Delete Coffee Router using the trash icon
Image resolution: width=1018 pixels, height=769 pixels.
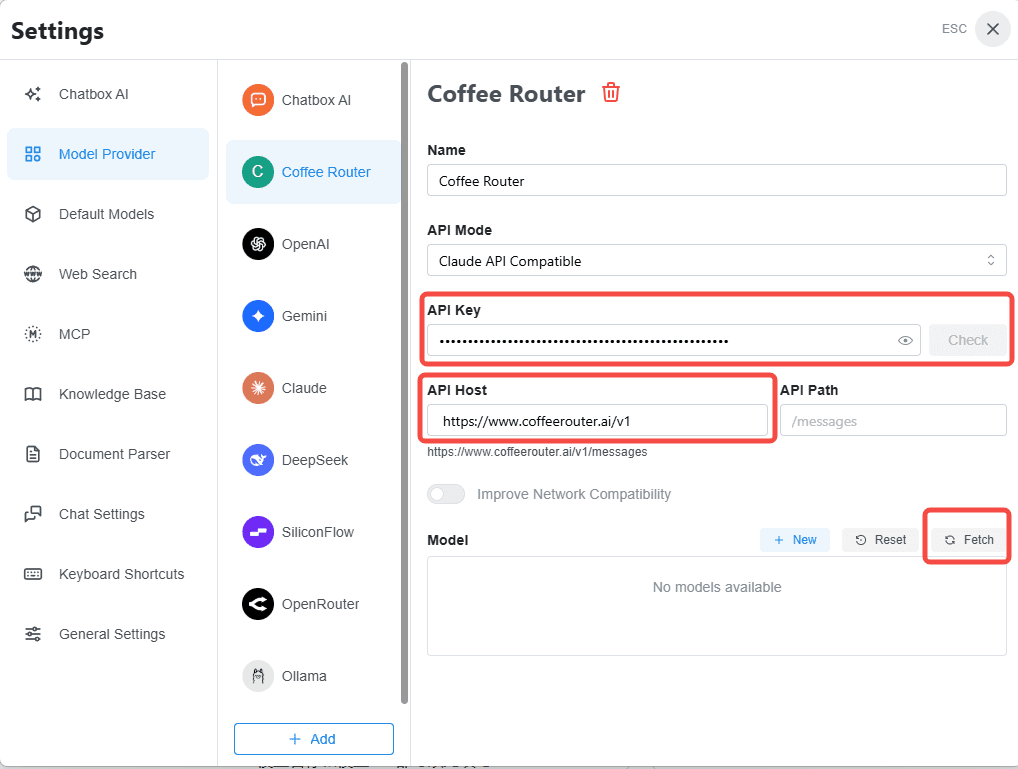coord(611,93)
